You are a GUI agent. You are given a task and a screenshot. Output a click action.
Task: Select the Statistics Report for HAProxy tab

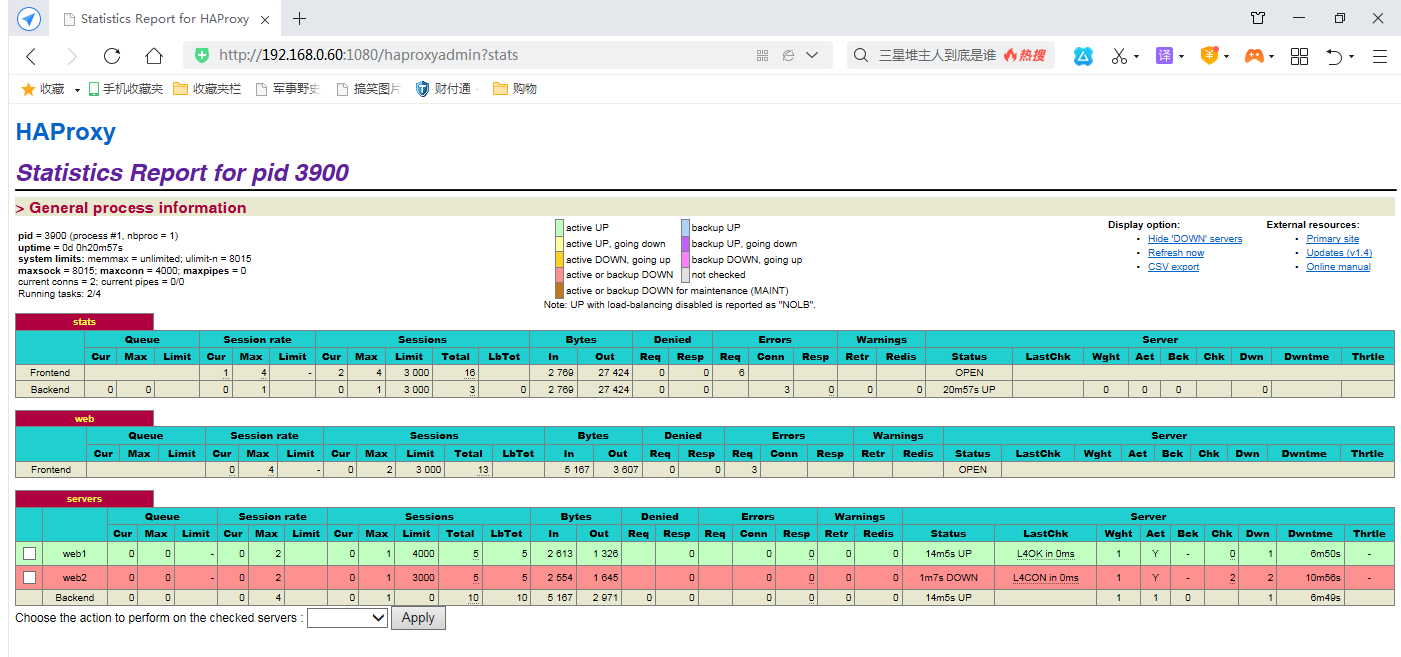(165, 19)
